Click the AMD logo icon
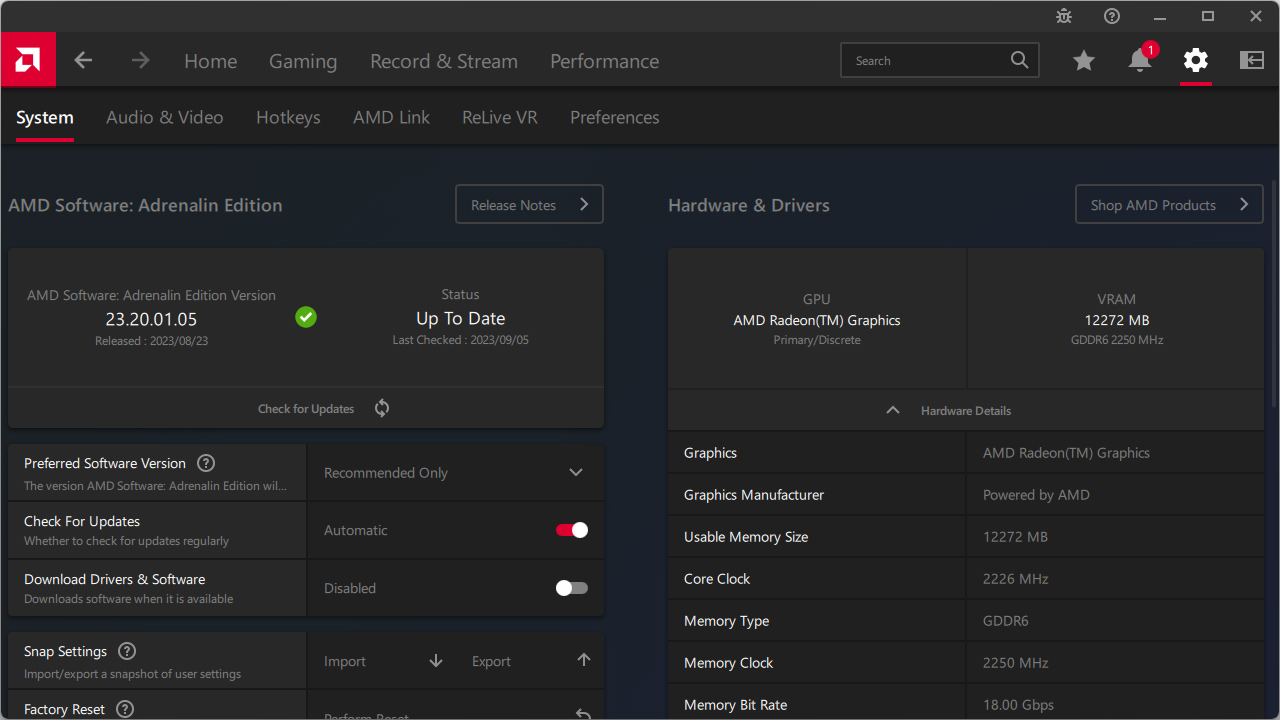The height and width of the screenshot is (720, 1280). [28, 60]
